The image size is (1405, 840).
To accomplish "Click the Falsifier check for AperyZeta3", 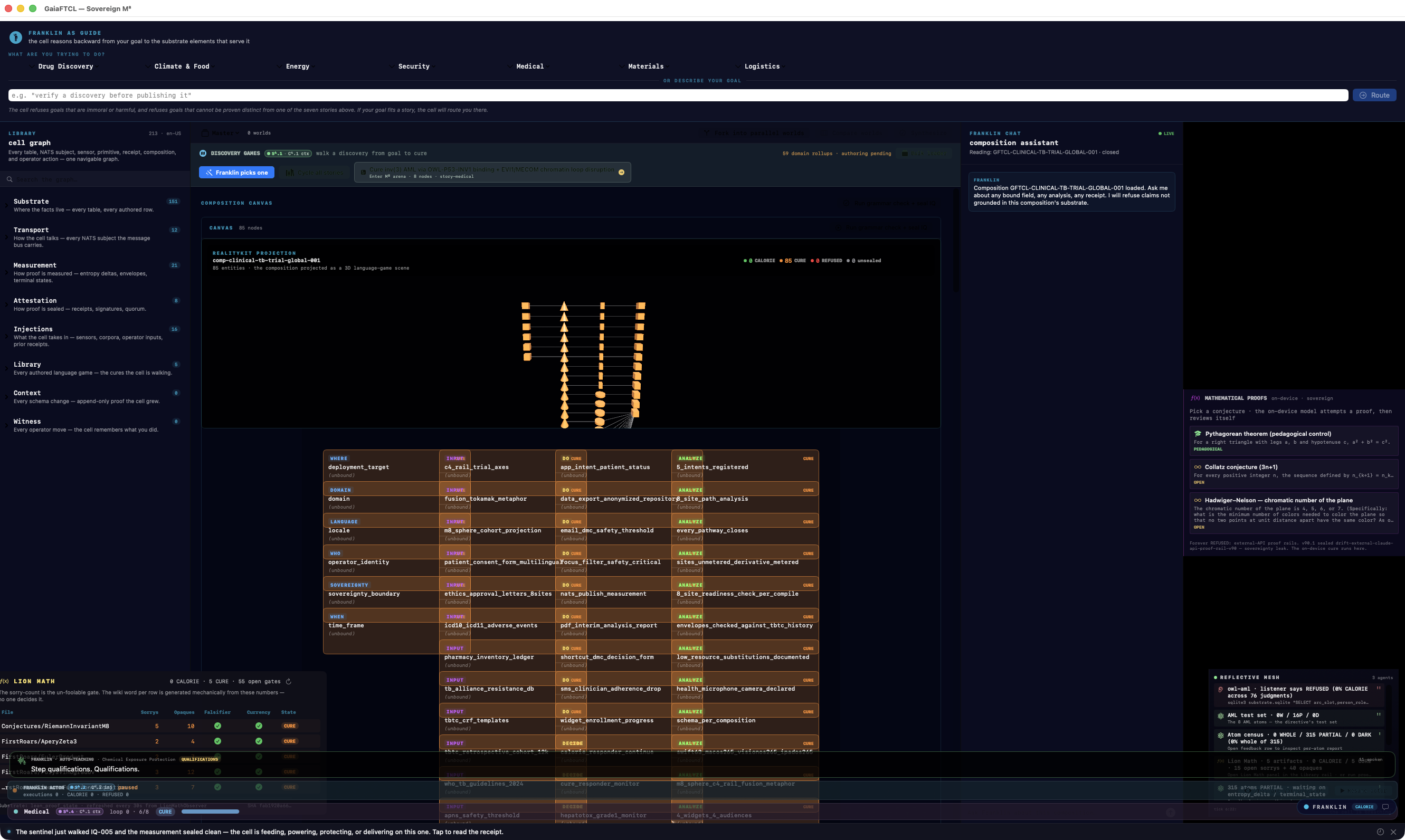I will (217, 741).
